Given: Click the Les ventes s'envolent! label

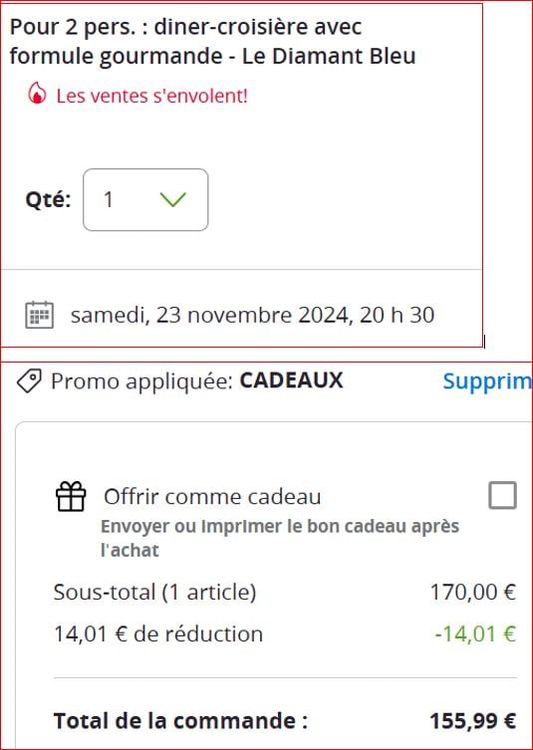Looking at the screenshot, I should pyautogui.click(x=152, y=95).
